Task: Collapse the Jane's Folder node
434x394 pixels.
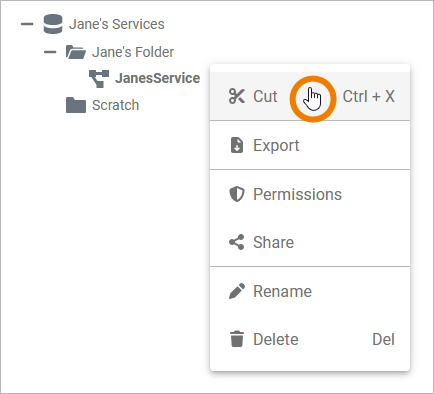Action: (x=50, y=52)
